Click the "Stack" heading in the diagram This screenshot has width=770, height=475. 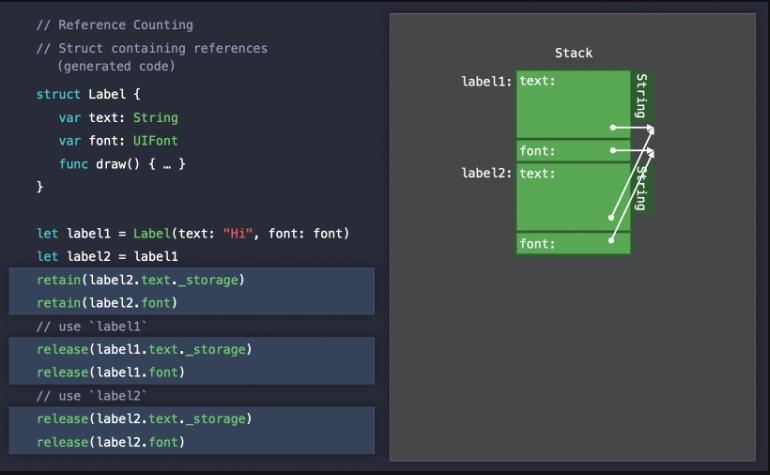[573, 53]
